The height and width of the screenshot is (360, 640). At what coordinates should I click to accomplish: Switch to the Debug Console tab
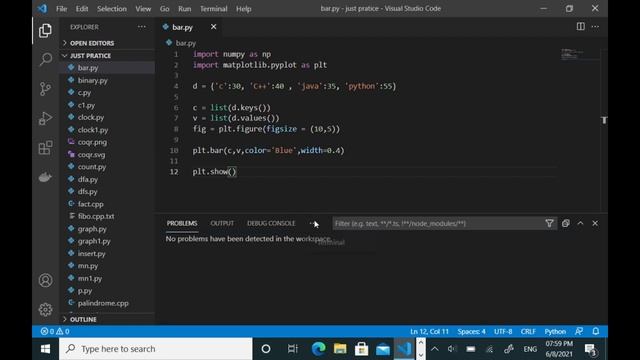pyautogui.click(x=271, y=223)
